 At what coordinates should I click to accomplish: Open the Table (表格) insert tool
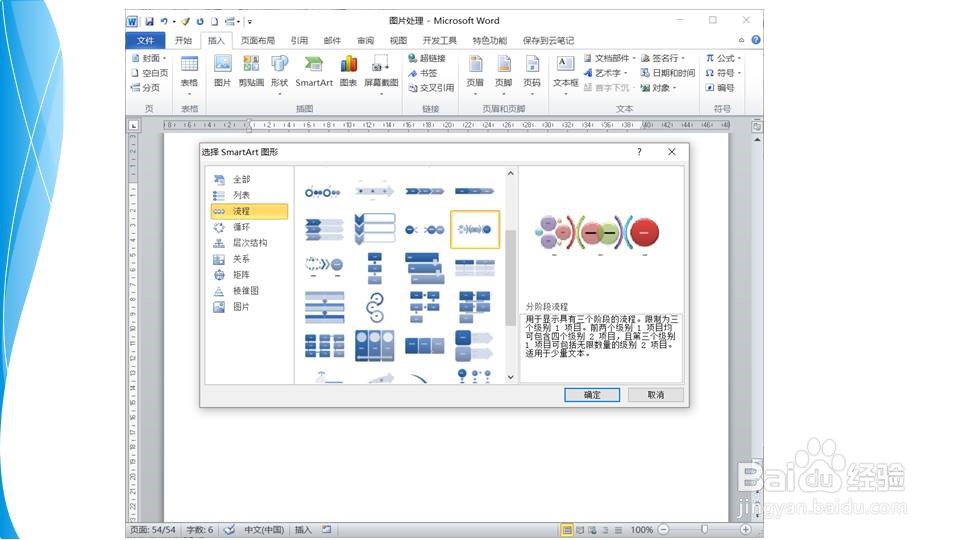pyautogui.click(x=189, y=73)
